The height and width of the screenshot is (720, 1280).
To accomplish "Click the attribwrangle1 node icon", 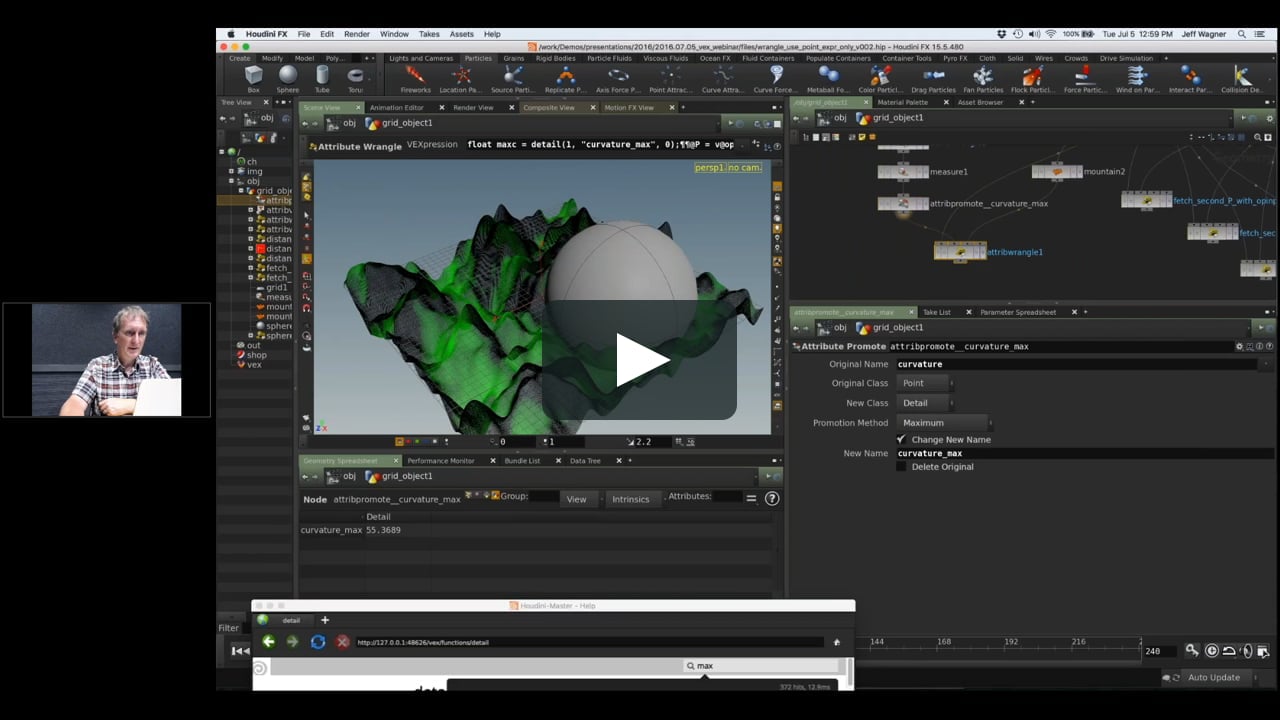I will click(960, 252).
